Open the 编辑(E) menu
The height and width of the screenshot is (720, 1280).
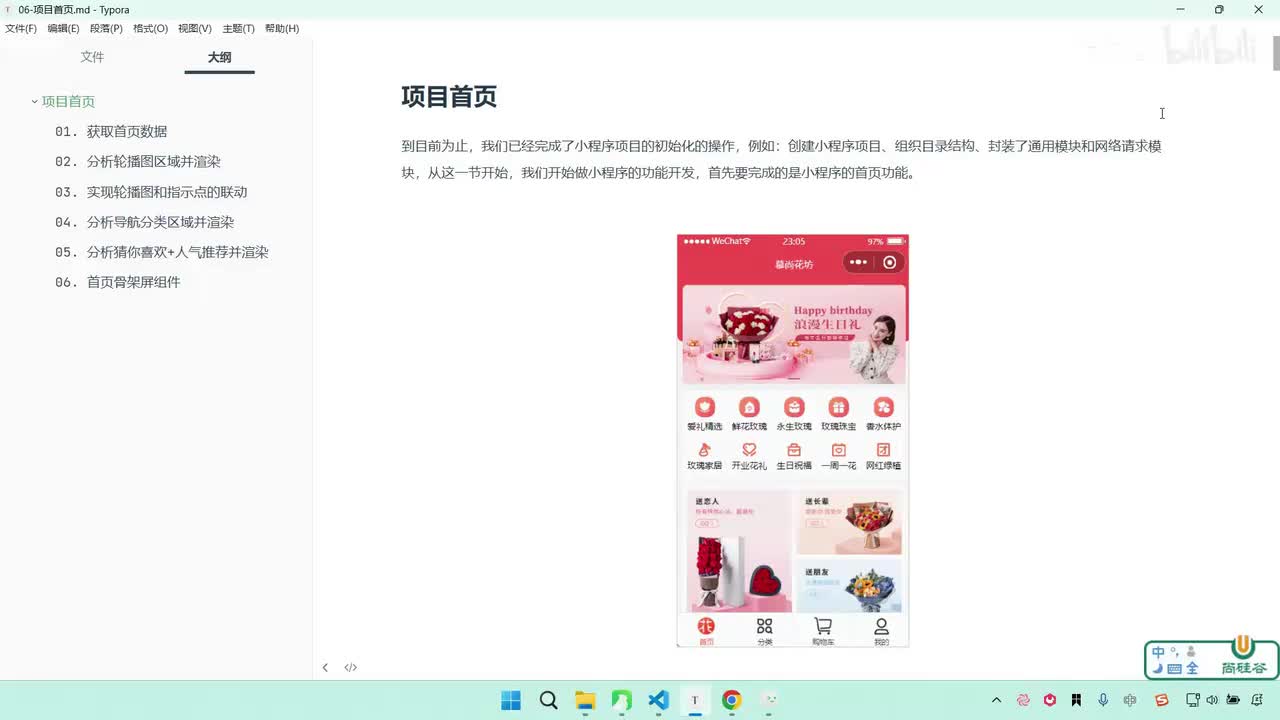click(x=63, y=28)
